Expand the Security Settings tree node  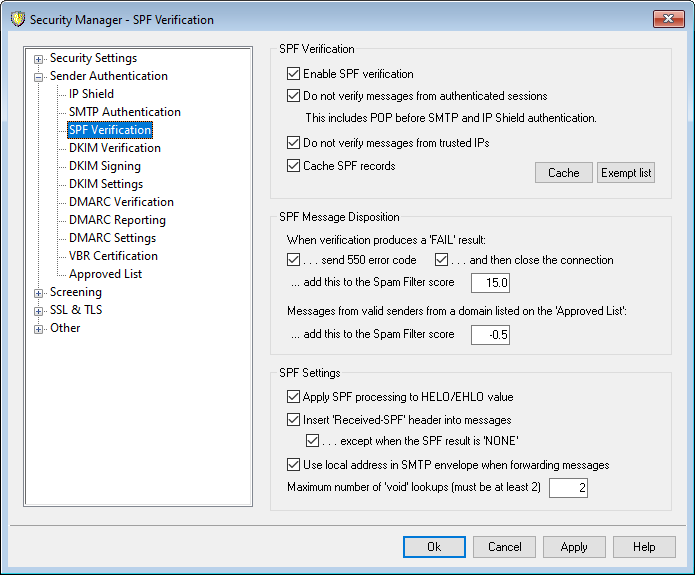coord(39,59)
